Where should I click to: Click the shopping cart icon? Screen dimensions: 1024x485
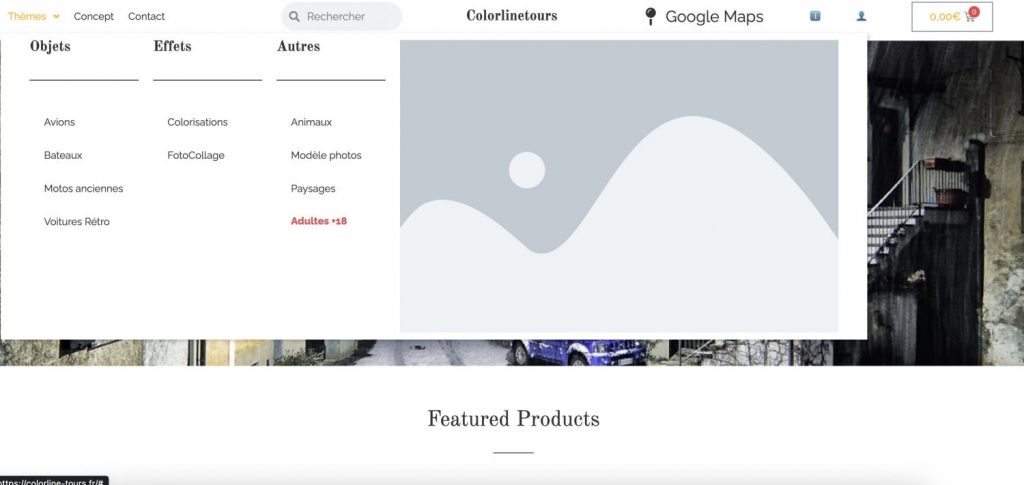[x=969, y=17]
